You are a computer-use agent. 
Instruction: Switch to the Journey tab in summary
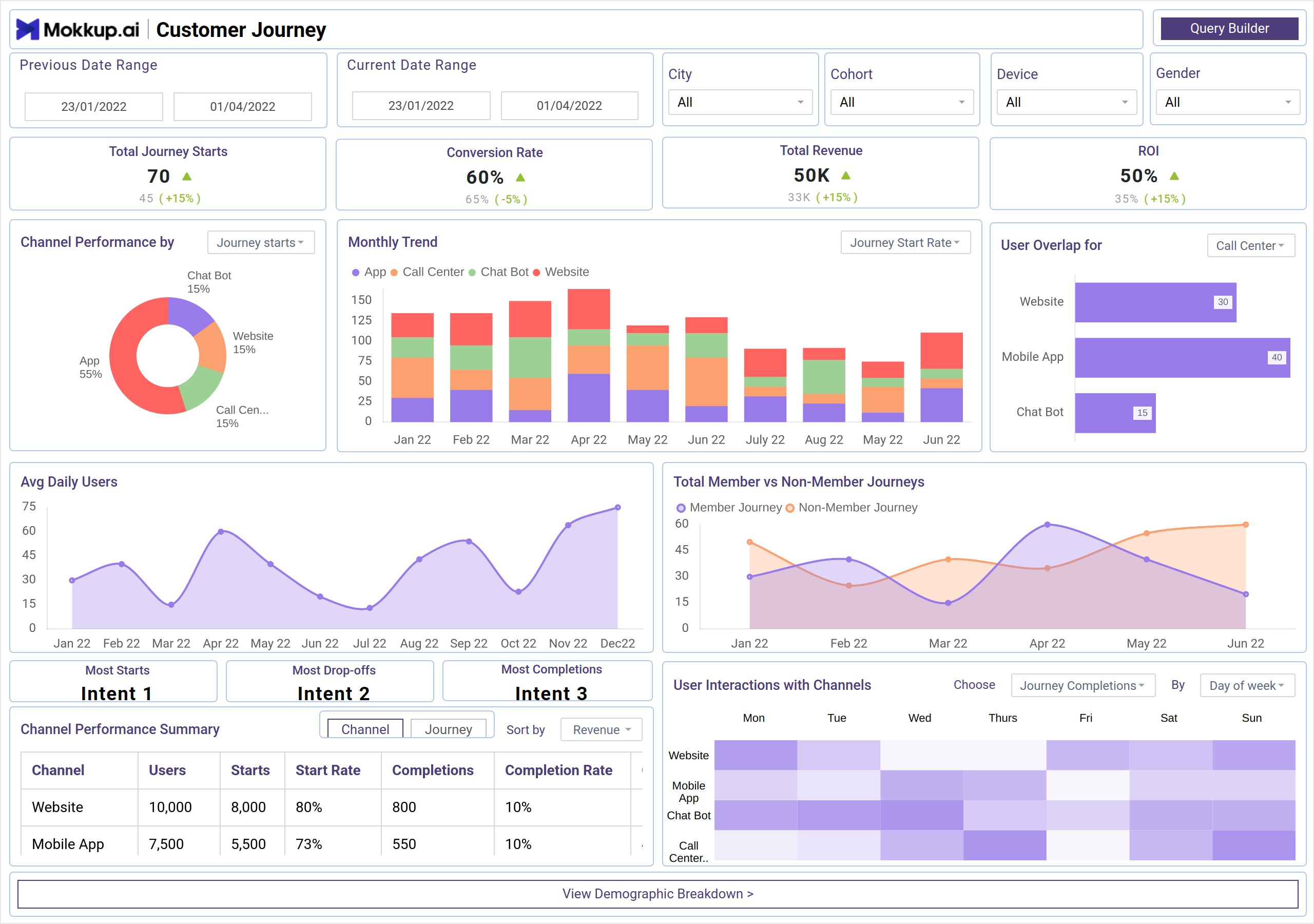click(x=449, y=729)
